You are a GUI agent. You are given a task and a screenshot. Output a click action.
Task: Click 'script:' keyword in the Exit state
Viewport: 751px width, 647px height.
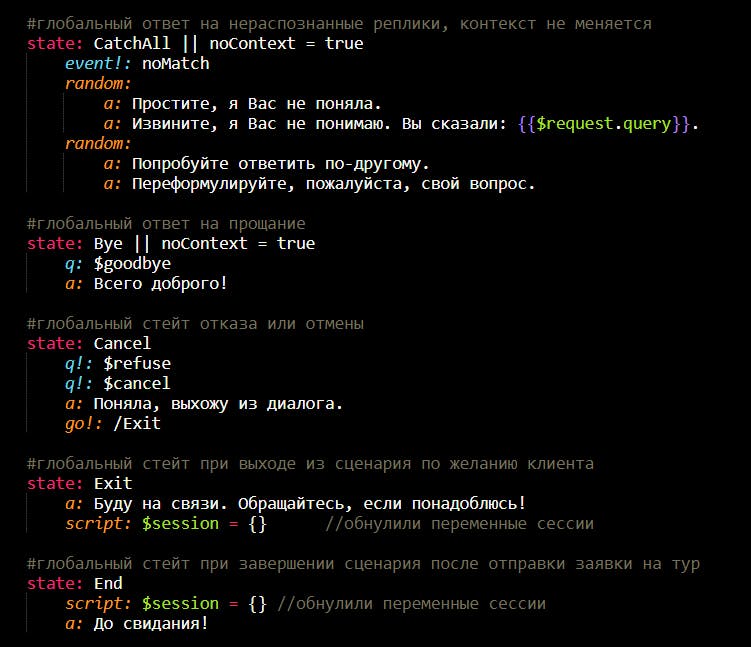[98, 524]
